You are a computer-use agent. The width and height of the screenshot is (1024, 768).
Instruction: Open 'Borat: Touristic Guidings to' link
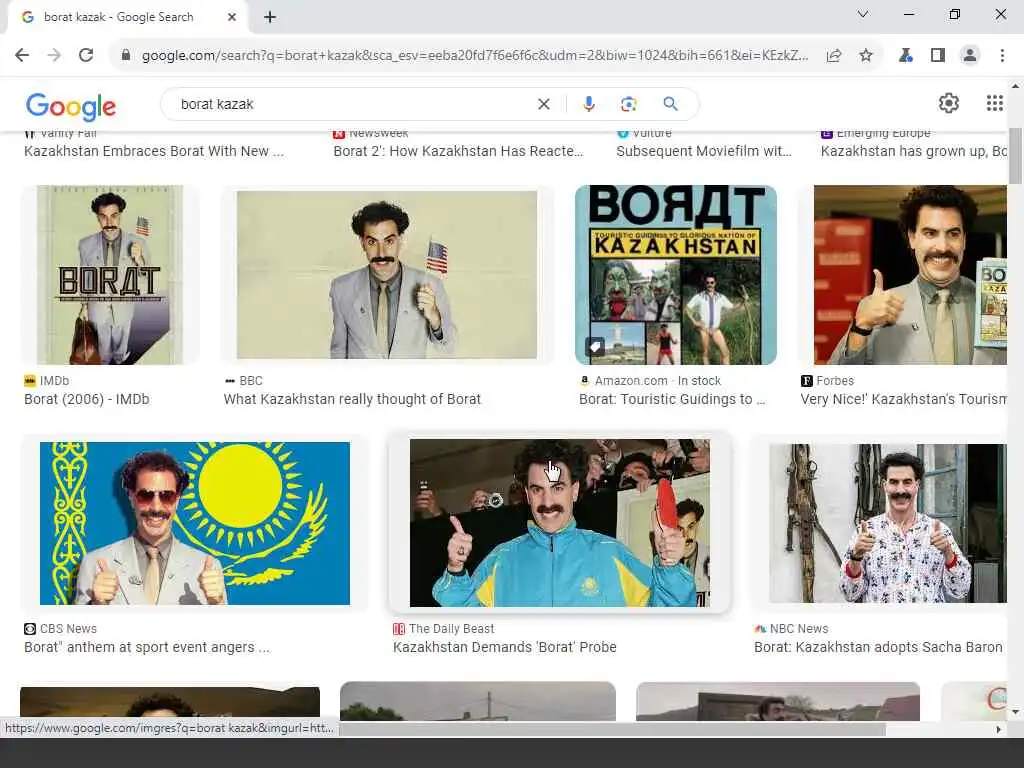point(672,399)
